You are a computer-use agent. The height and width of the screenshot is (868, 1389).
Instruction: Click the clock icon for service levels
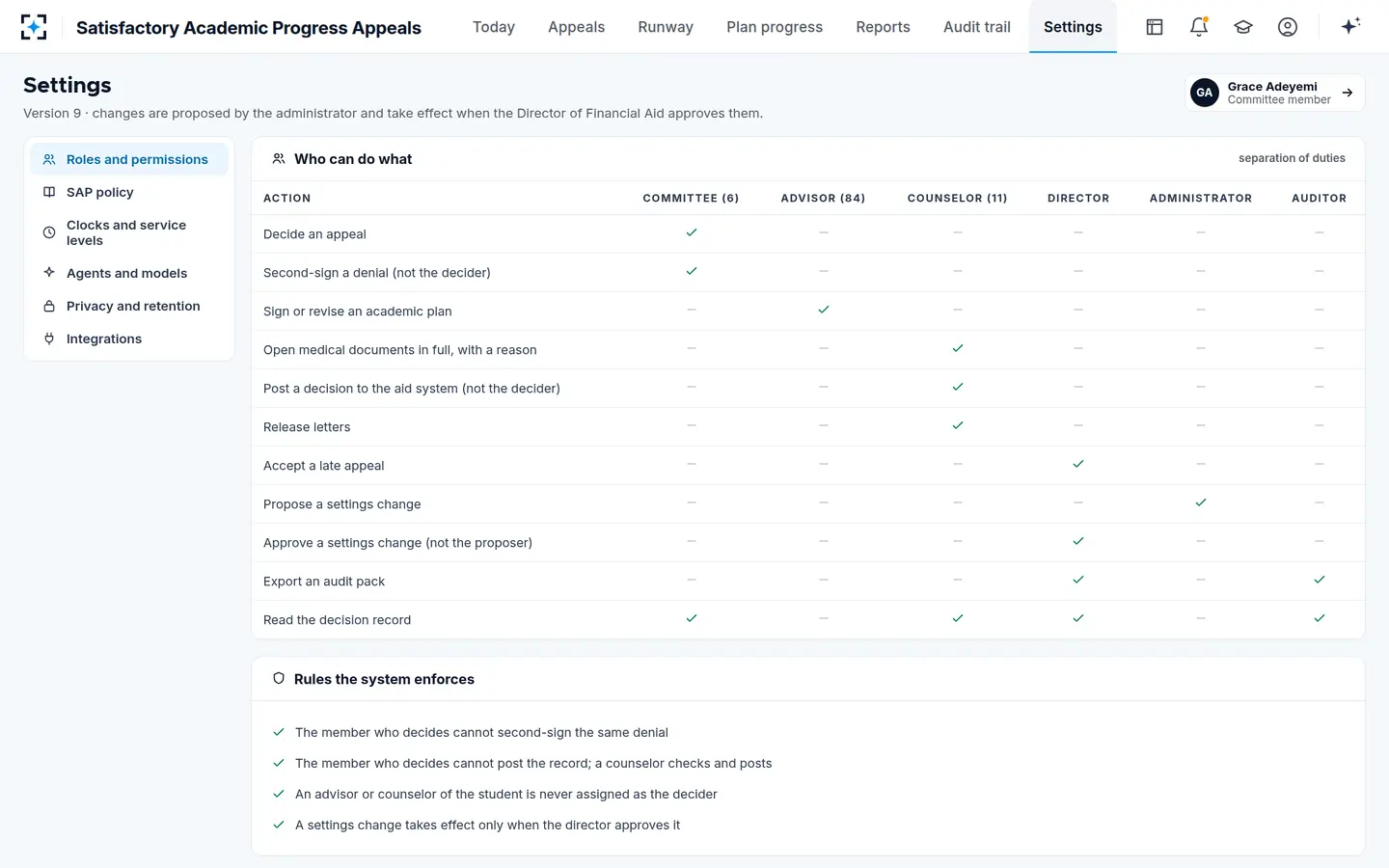(49, 232)
